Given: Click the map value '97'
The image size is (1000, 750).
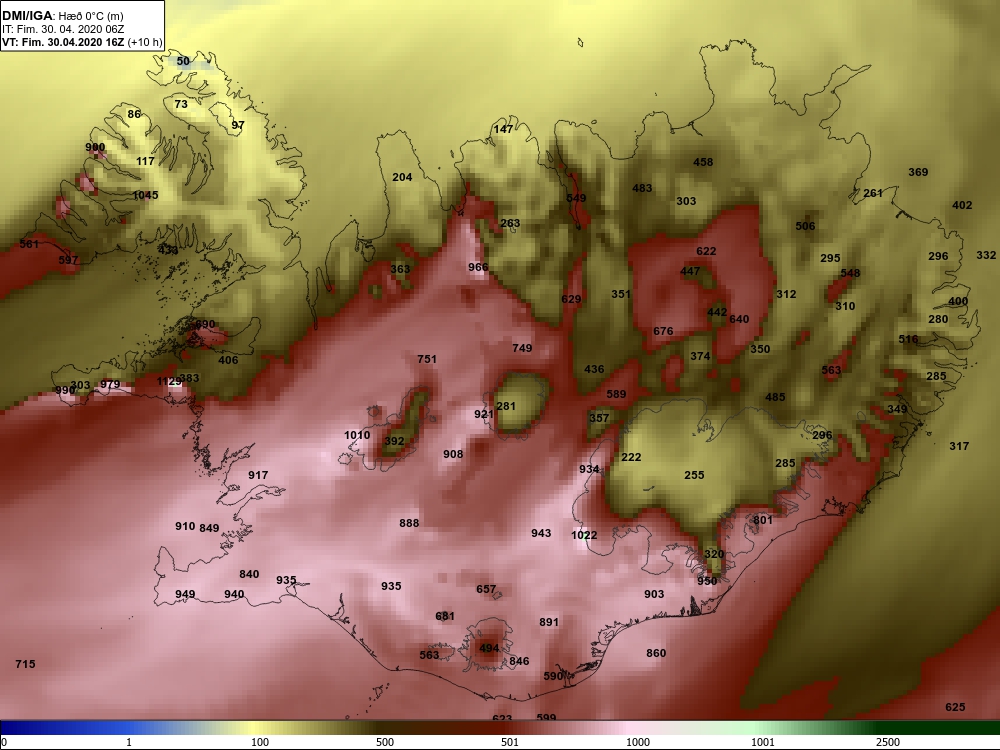Looking at the screenshot, I should [238, 125].
